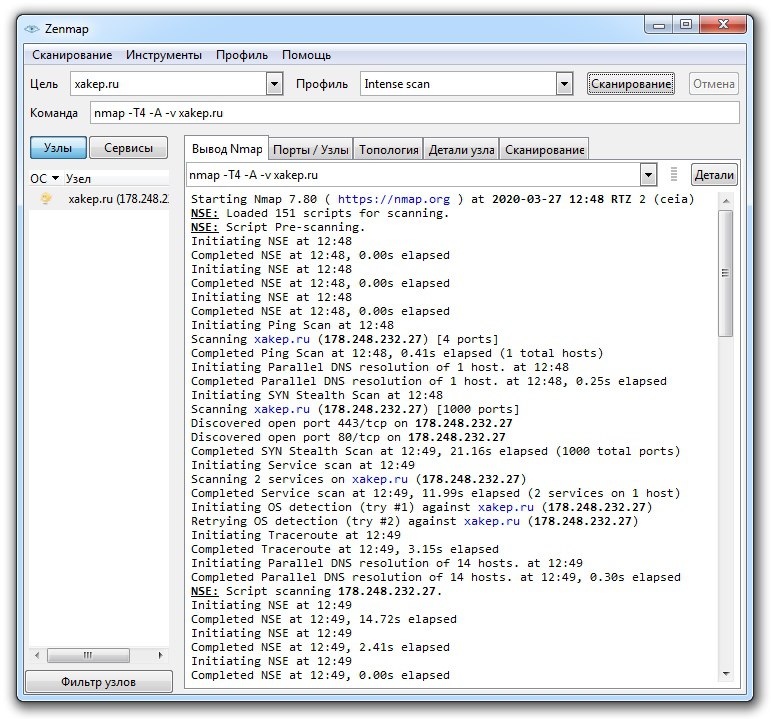Select the Узлы hosts button
This screenshot has width=773, height=719.
point(58,147)
